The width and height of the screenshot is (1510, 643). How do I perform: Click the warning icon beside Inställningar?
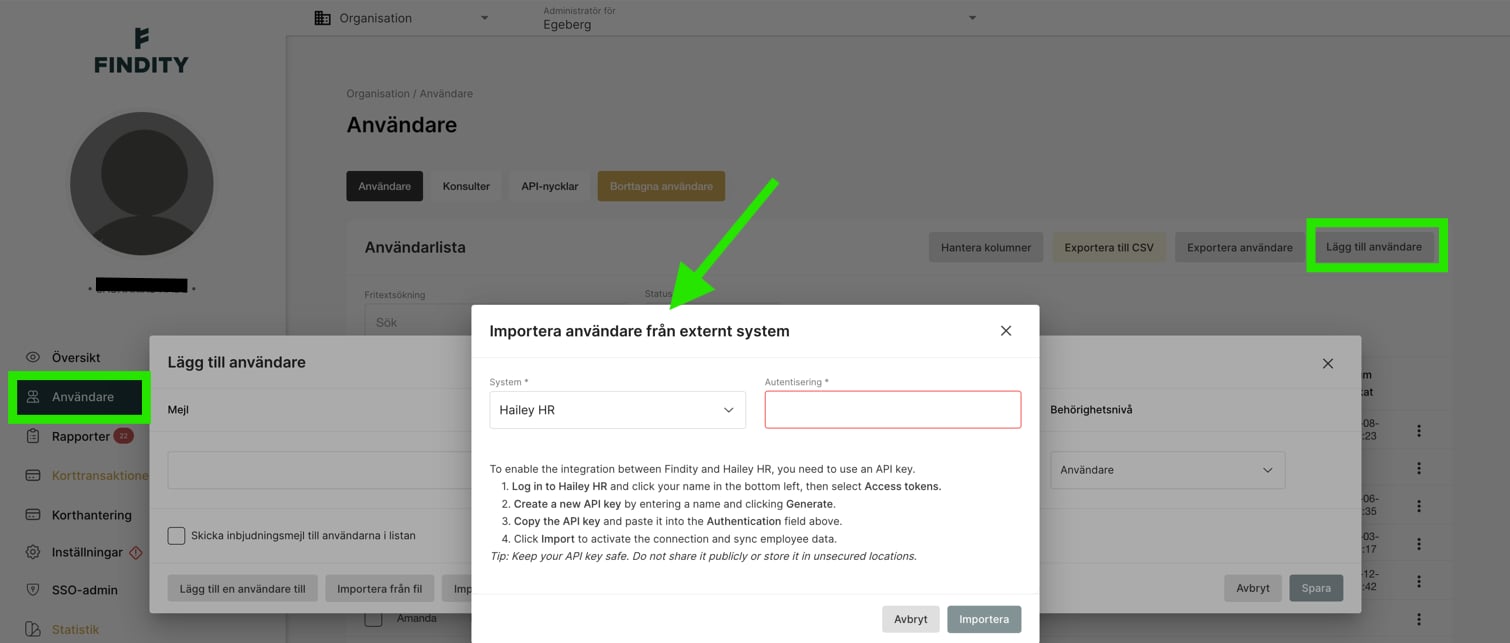tap(136, 552)
